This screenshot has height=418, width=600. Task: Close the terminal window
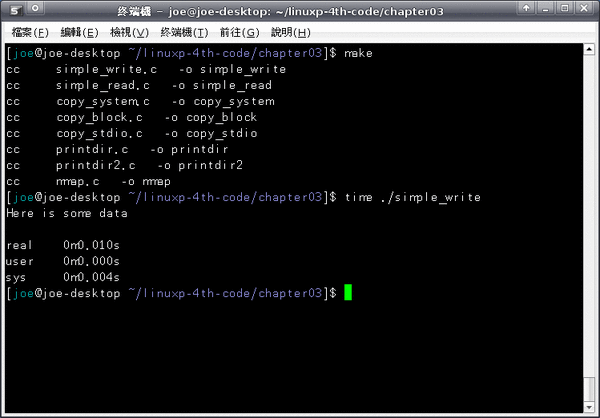tap(584, 8)
